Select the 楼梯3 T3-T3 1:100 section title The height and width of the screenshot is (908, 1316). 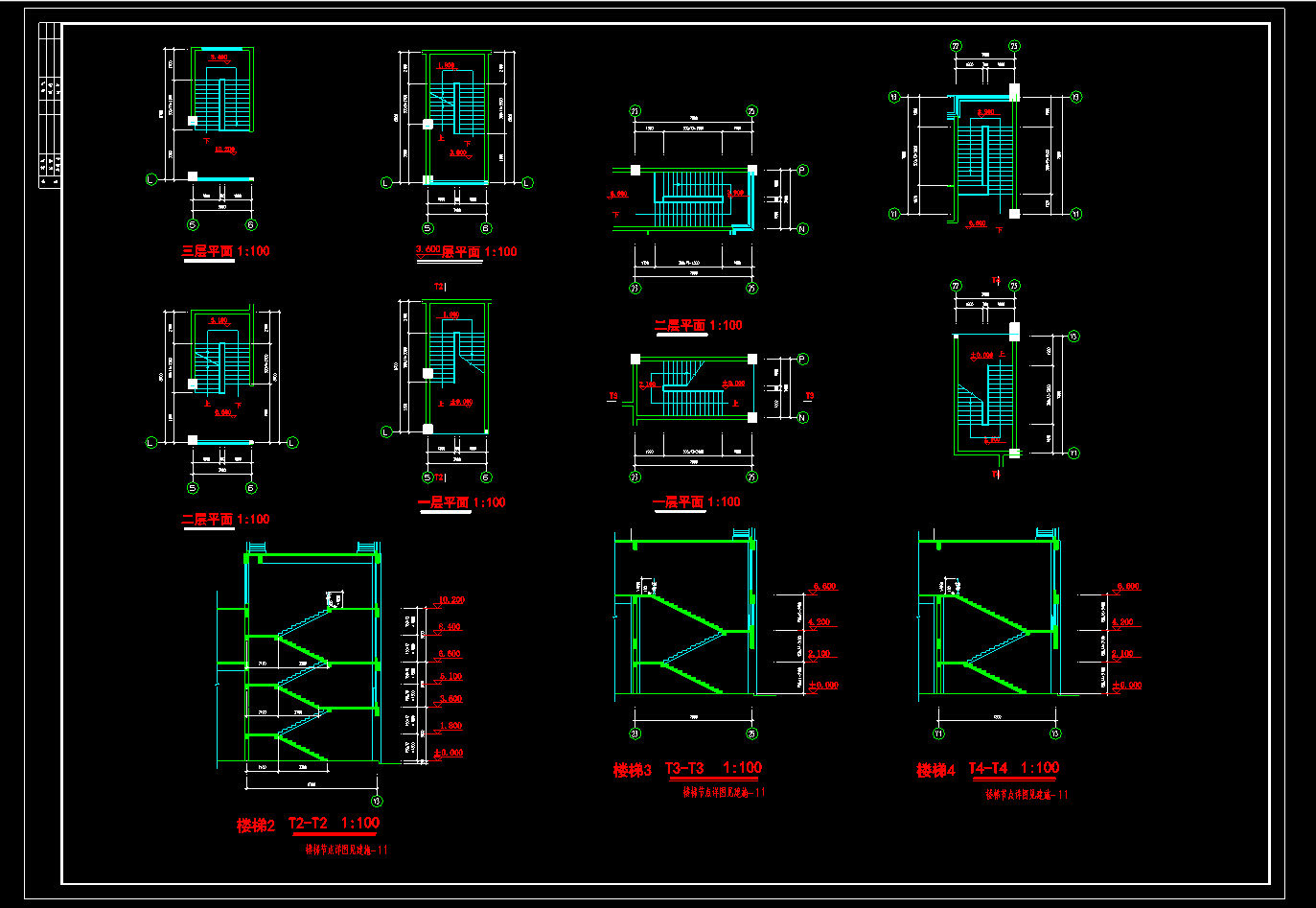(687, 769)
